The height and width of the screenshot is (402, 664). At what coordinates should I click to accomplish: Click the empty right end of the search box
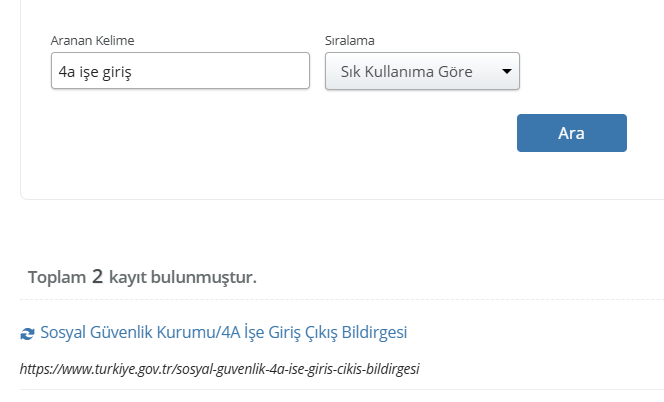click(x=270, y=71)
